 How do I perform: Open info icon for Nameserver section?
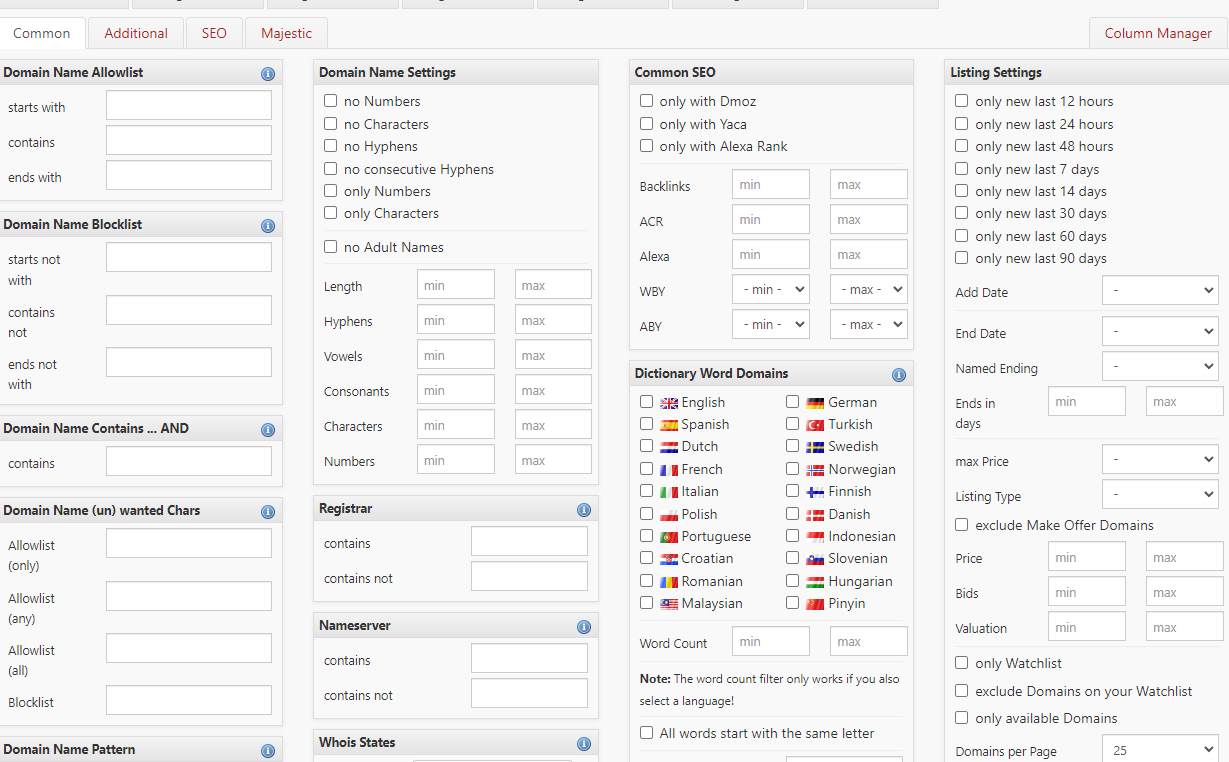tap(584, 627)
